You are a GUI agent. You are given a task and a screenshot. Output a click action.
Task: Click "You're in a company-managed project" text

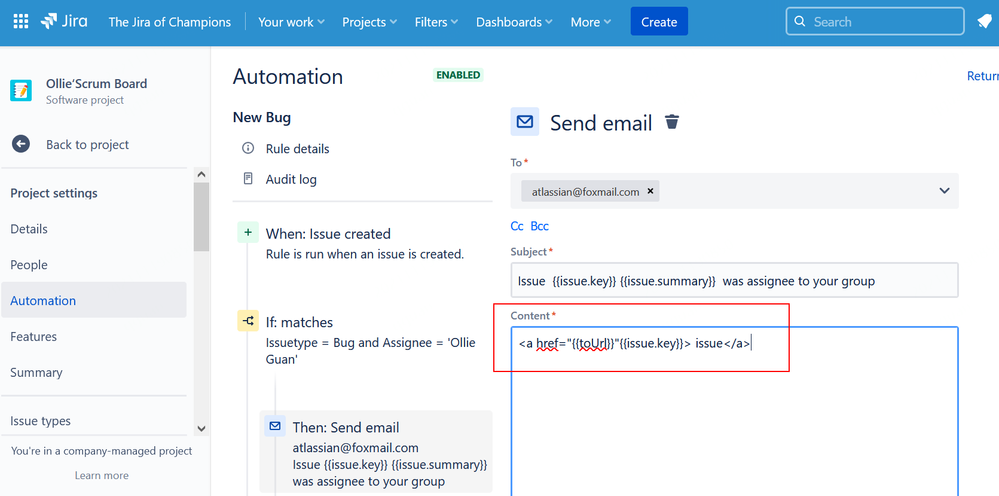(101, 451)
